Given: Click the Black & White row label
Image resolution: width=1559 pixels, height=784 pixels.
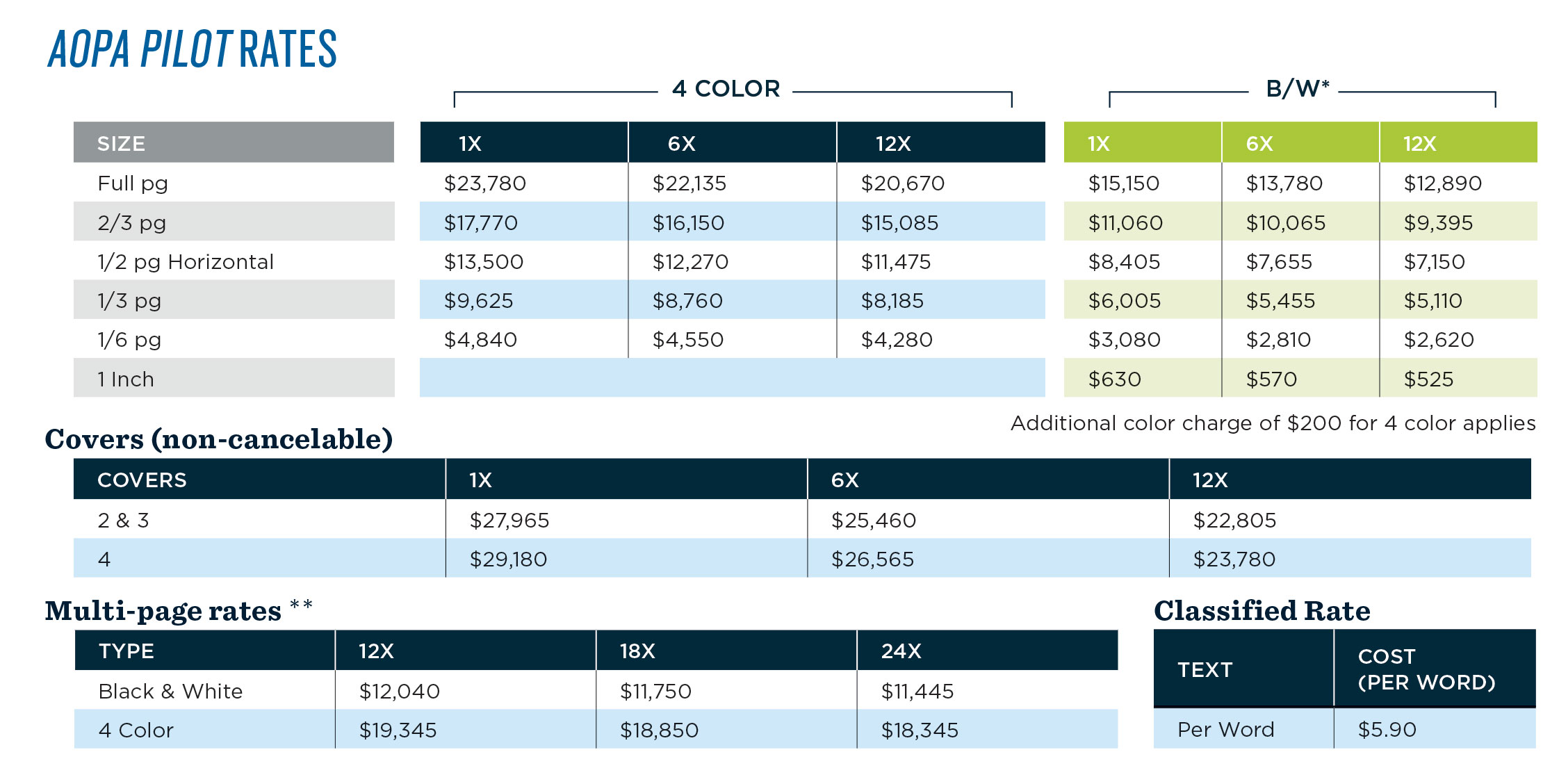Looking at the screenshot, I should [171, 692].
